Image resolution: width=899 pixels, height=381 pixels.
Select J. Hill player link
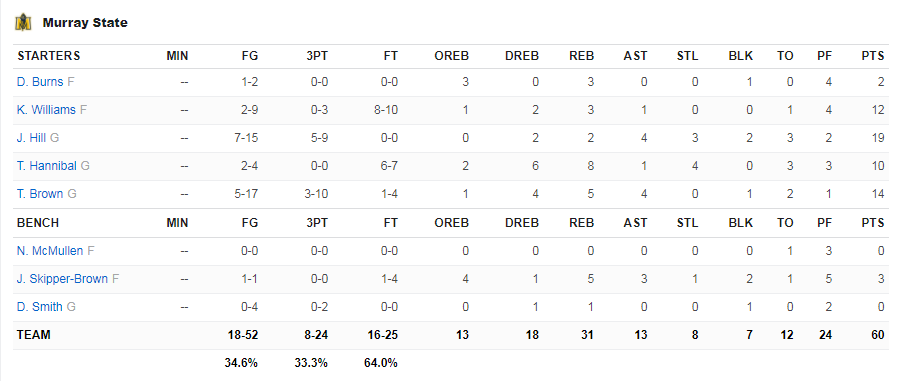31,138
